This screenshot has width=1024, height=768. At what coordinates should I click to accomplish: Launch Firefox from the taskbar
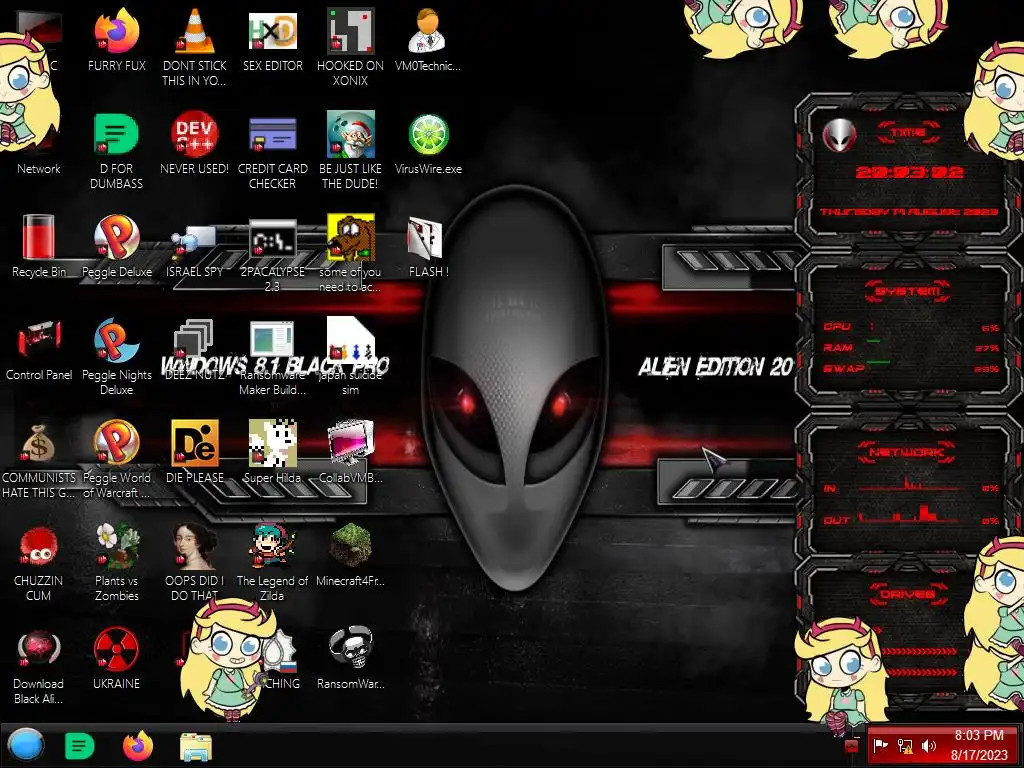click(138, 746)
